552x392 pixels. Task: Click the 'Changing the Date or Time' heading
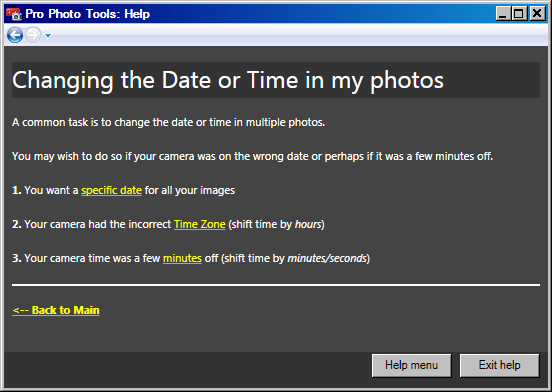tap(228, 80)
